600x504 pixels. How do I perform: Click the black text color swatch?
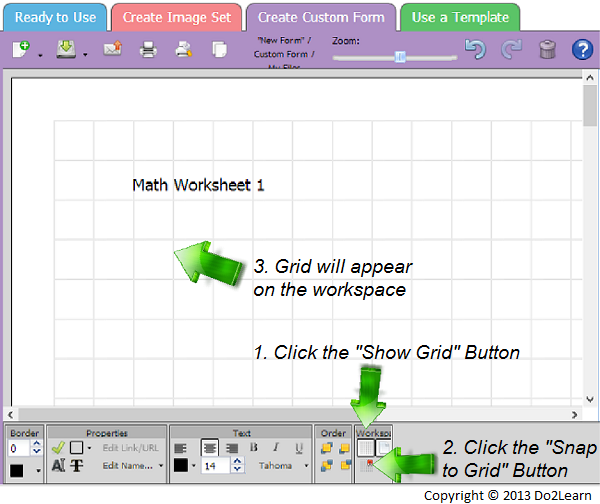coord(181,466)
